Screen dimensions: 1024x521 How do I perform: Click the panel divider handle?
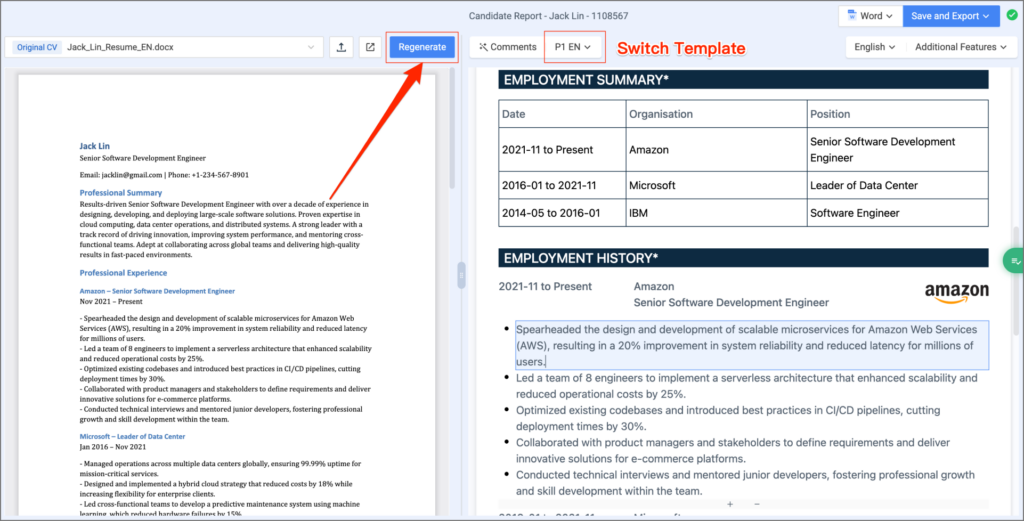[461, 275]
